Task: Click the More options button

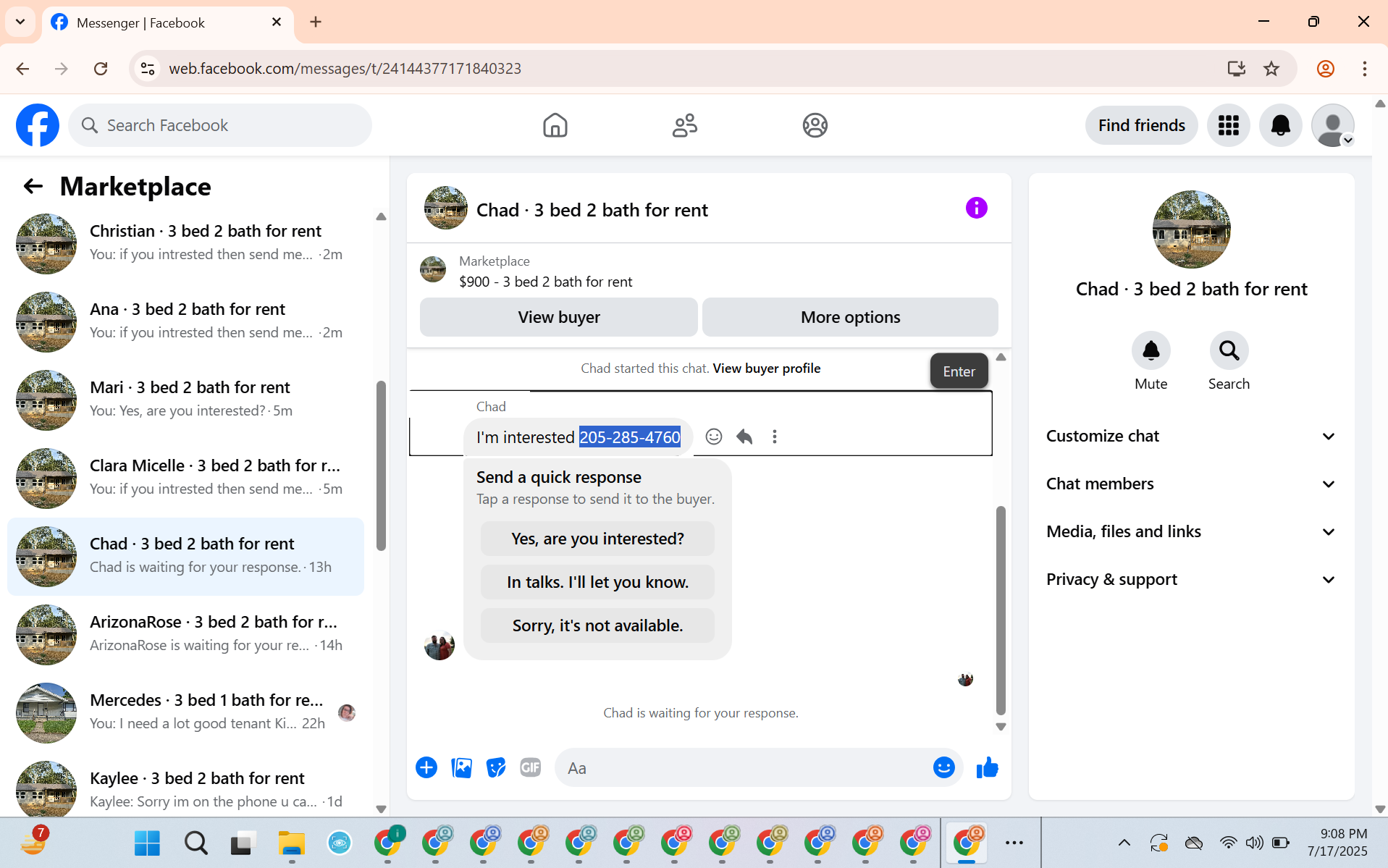Action: pos(851,317)
